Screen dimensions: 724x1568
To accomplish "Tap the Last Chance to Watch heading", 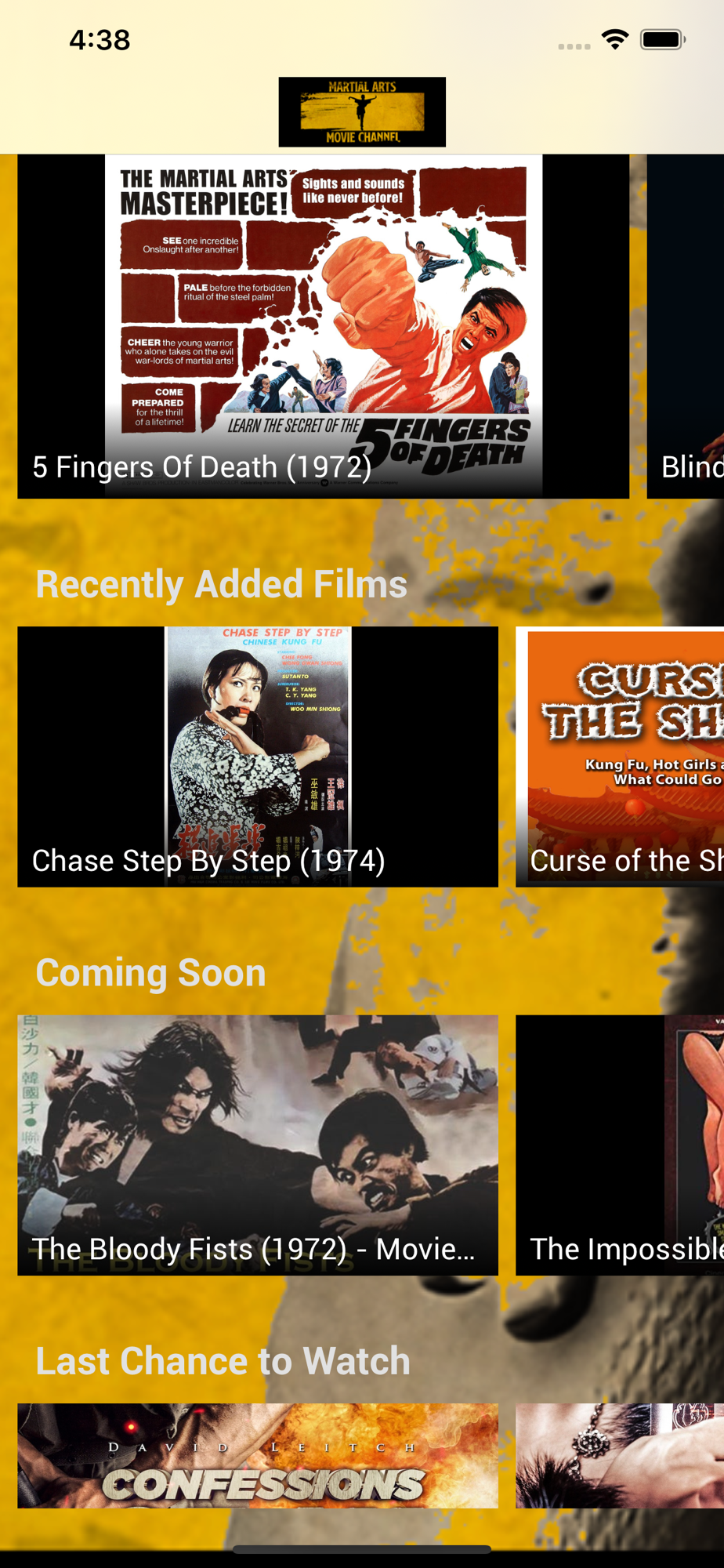I will click(x=223, y=1361).
